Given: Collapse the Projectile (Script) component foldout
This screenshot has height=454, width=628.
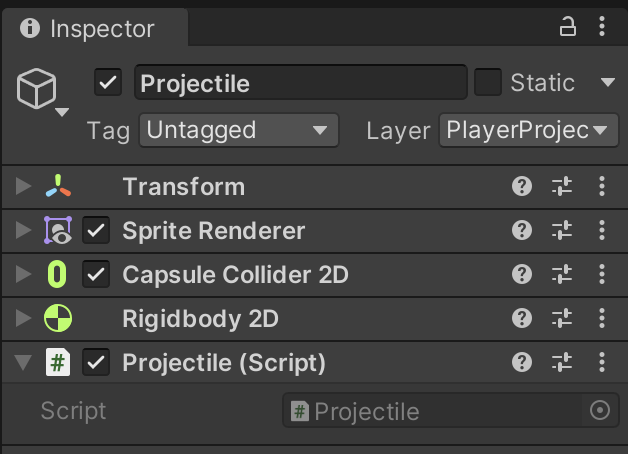Looking at the screenshot, I should (24, 362).
